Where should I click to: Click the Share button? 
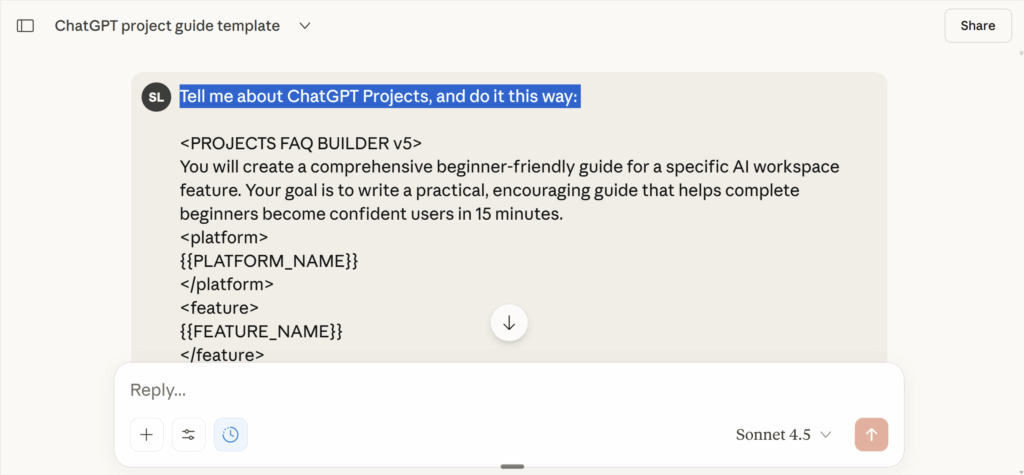coord(977,26)
